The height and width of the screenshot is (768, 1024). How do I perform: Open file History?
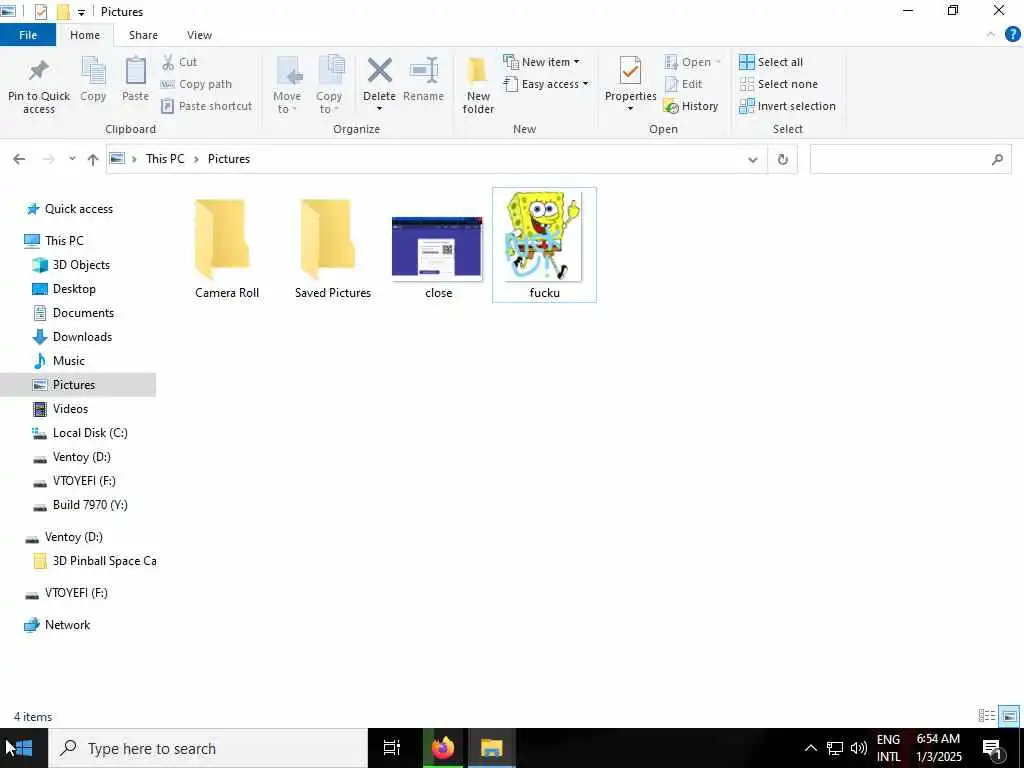tap(690, 106)
